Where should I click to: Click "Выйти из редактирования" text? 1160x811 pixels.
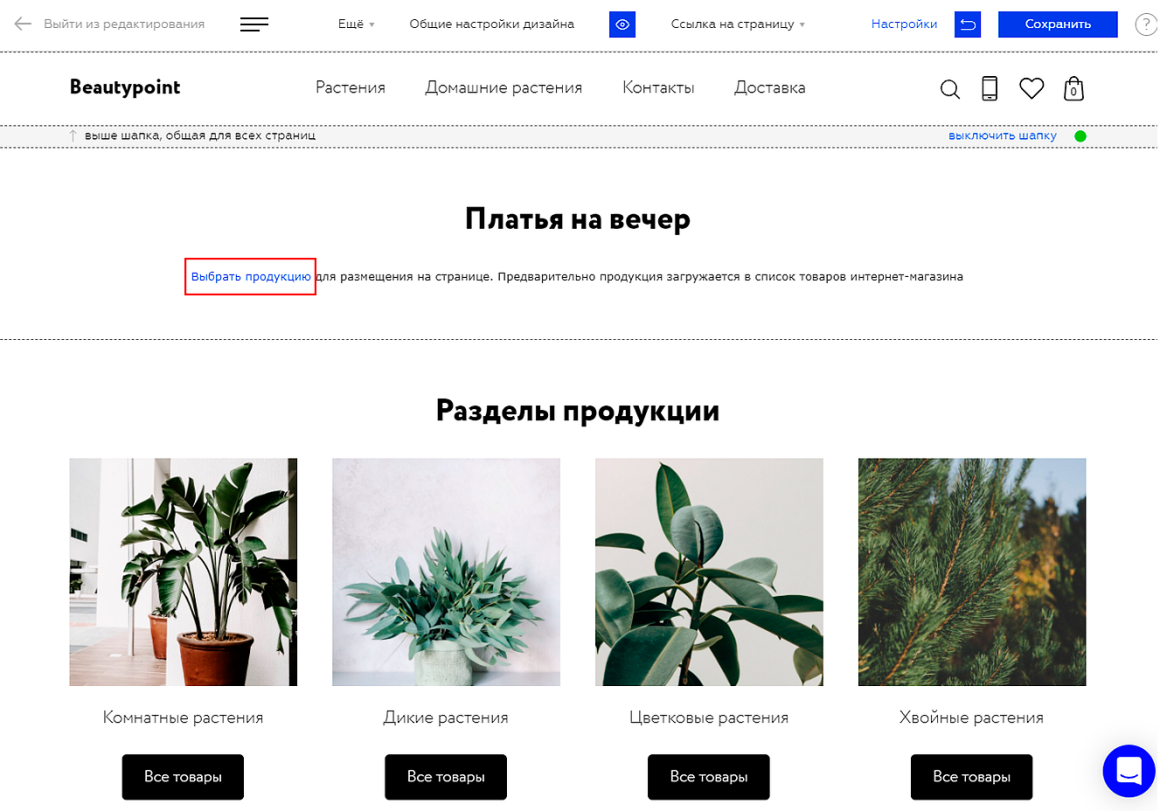(x=124, y=24)
